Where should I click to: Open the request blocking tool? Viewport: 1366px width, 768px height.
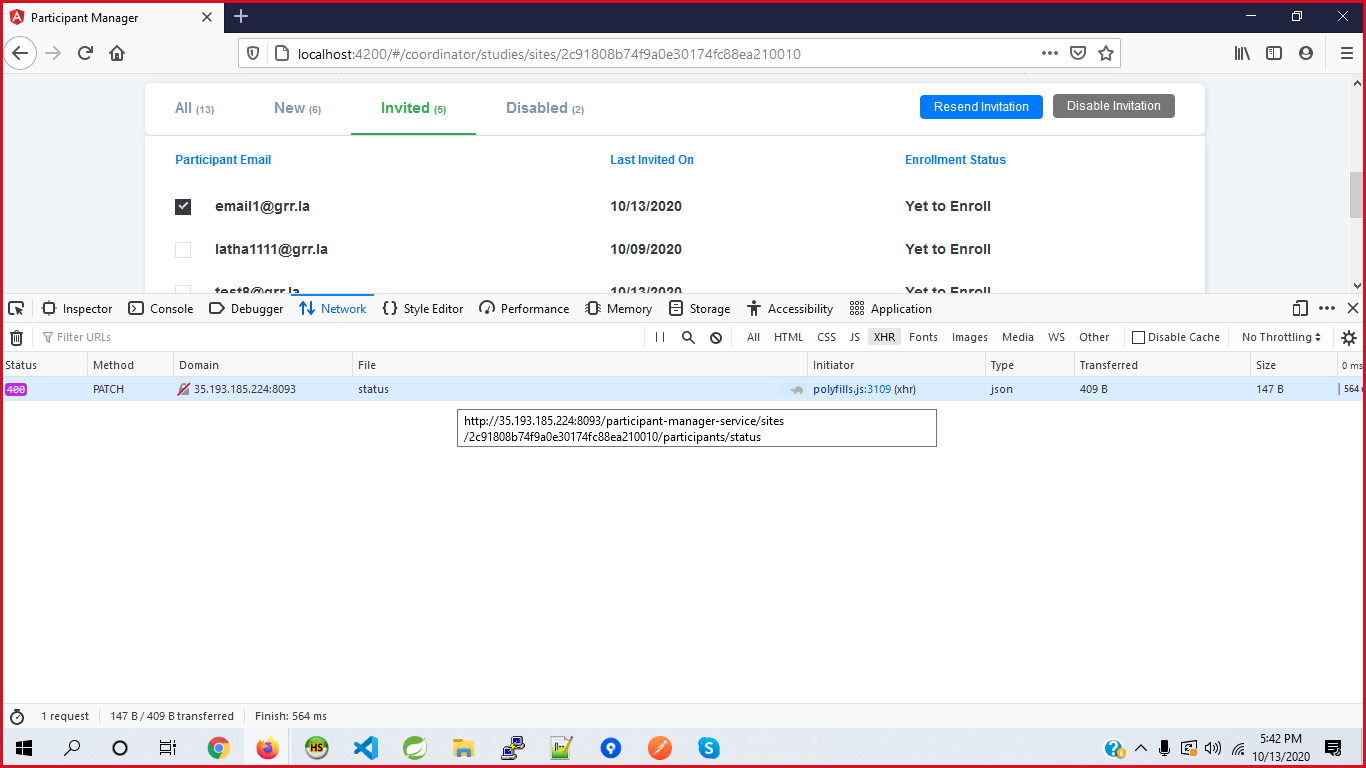(x=715, y=337)
